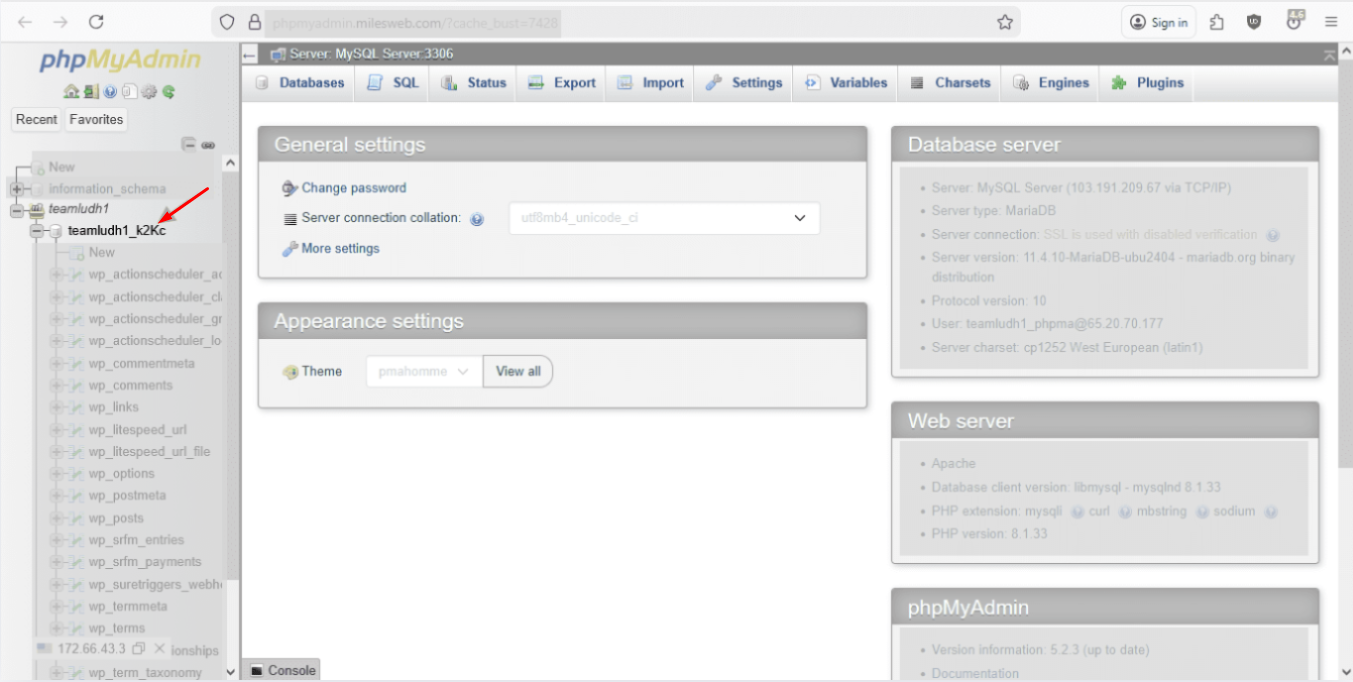Screen dimensions: 1353x682
Task: Open the Console at the bottom
Action: click(281, 670)
